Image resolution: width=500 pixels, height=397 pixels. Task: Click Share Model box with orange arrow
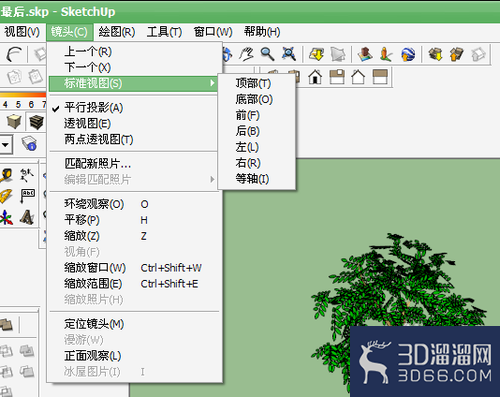(457, 54)
